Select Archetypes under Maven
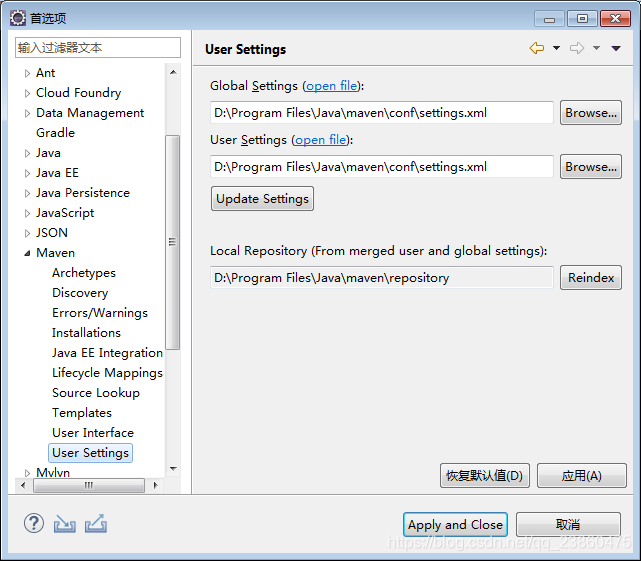Screen dimensions: 641x561 pyautogui.click(x=84, y=273)
